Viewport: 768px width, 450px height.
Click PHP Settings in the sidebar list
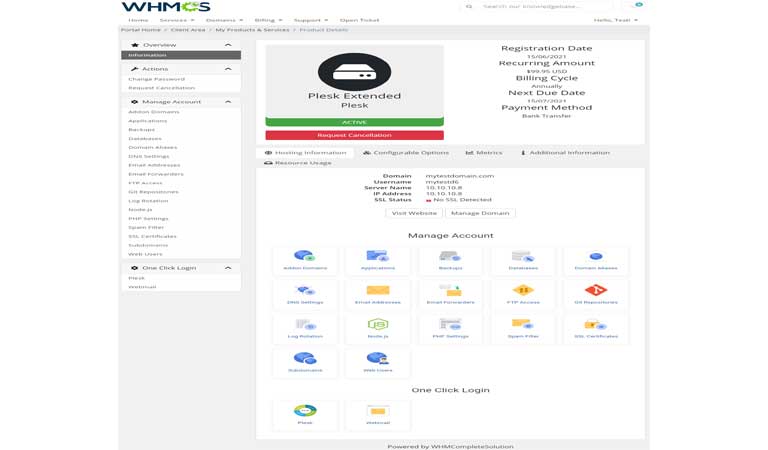pos(148,218)
